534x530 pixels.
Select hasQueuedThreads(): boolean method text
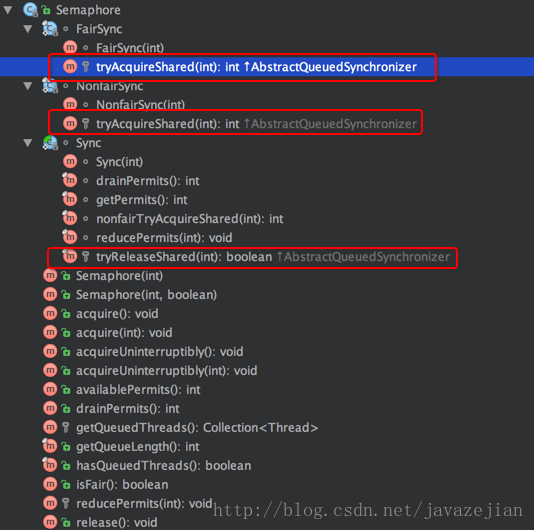(163, 465)
